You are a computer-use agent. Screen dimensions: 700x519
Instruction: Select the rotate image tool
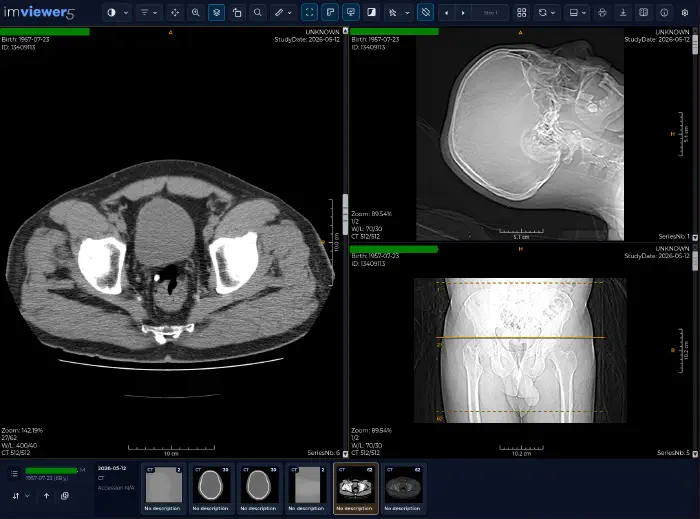(237, 12)
